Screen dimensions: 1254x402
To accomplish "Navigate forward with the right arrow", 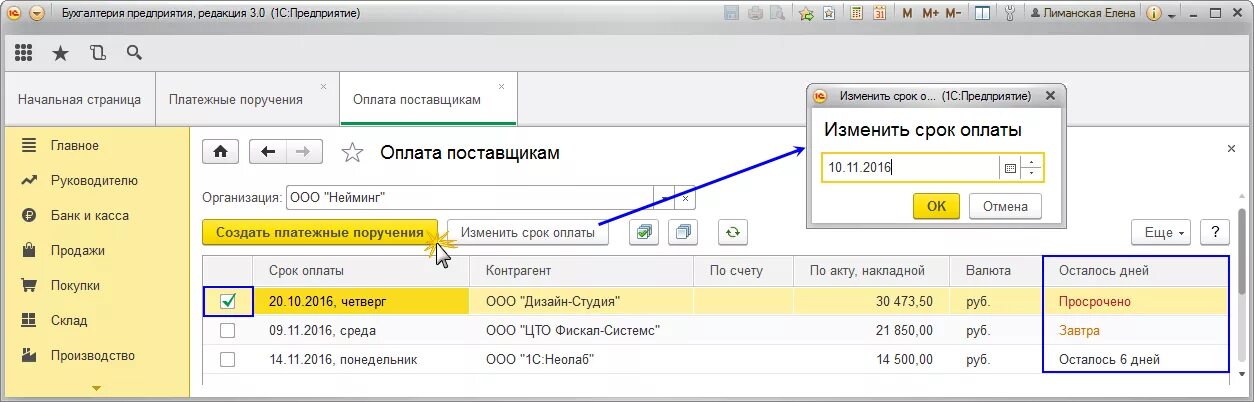I will click(x=304, y=152).
